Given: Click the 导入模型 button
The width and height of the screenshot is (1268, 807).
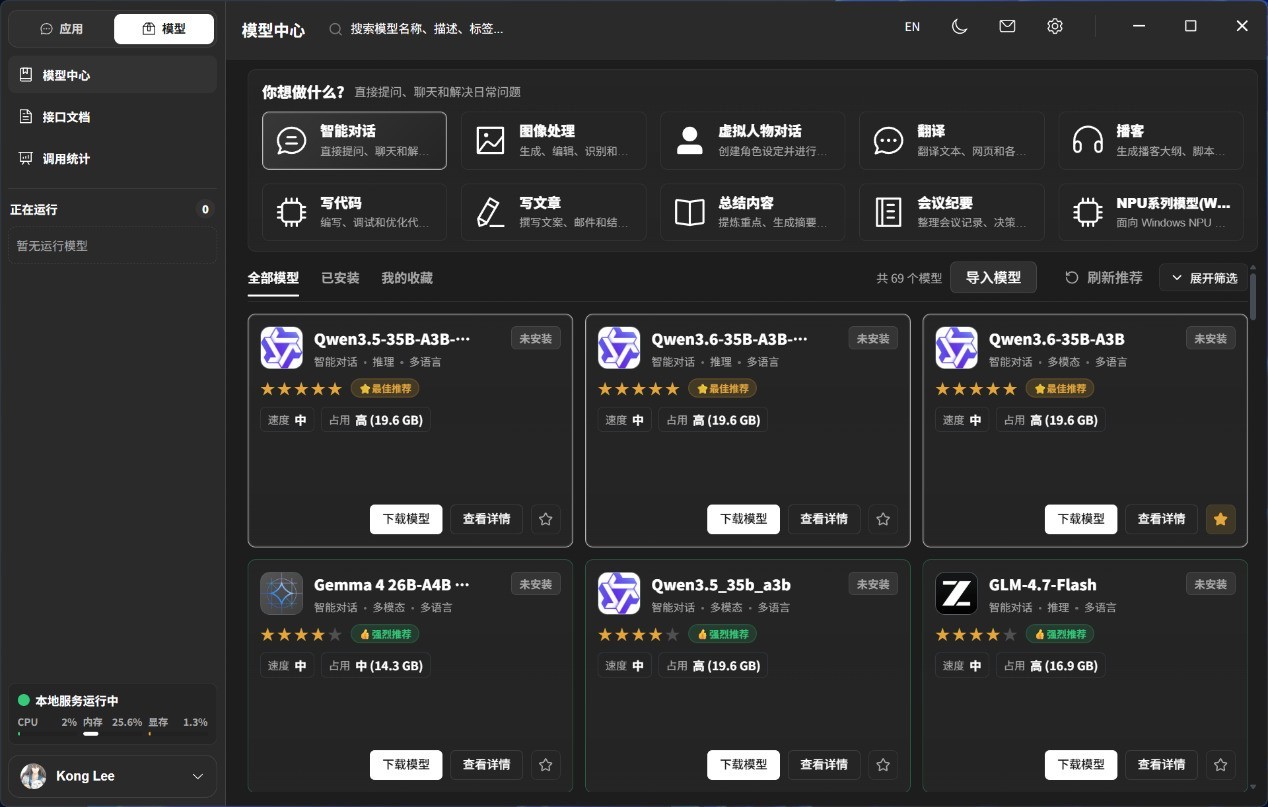Looking at the screenshot, I should (x=993, y=277).
